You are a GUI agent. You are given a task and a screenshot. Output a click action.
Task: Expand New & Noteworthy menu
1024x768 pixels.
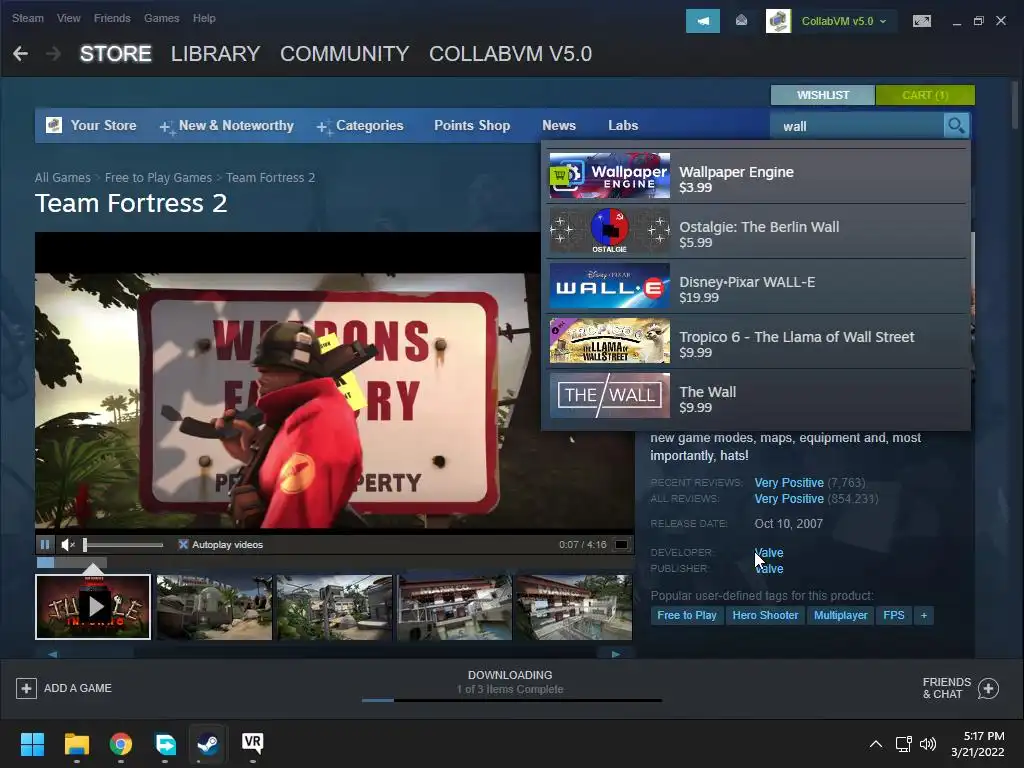coord(227,125)
